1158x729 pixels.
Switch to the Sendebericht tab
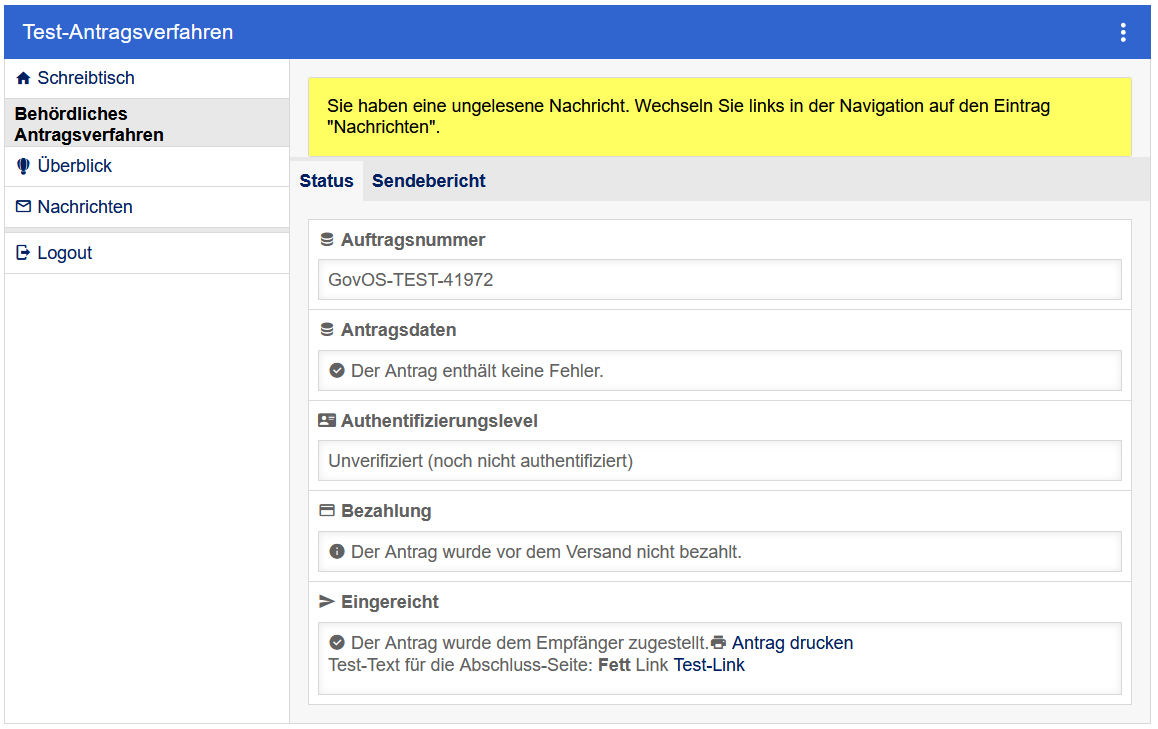[428, 181]
